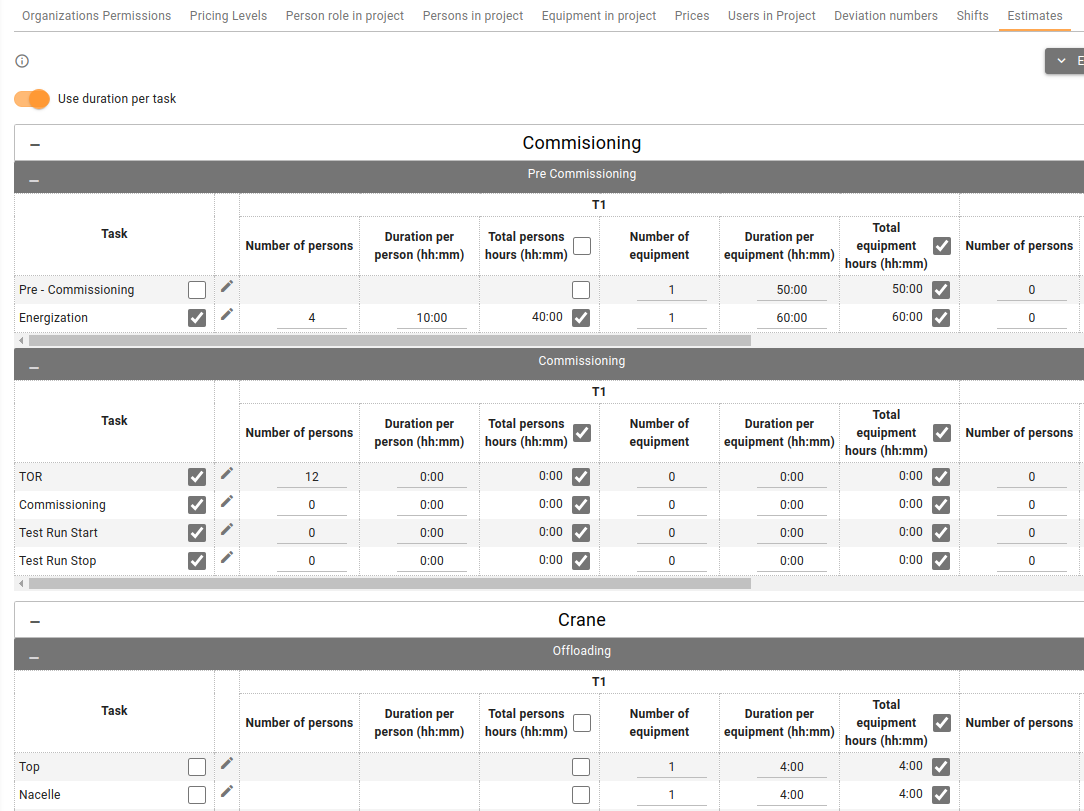Click the Number of persons field for TOR

tap(312, 477)
